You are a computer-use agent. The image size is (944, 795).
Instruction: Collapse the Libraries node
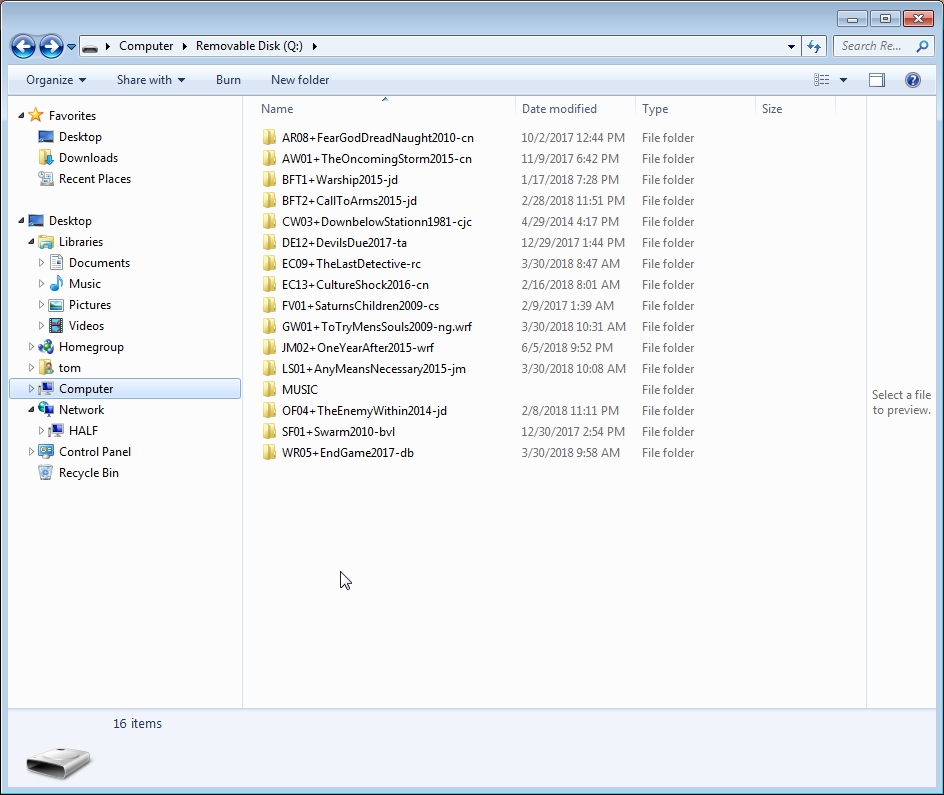coord(31,242)
